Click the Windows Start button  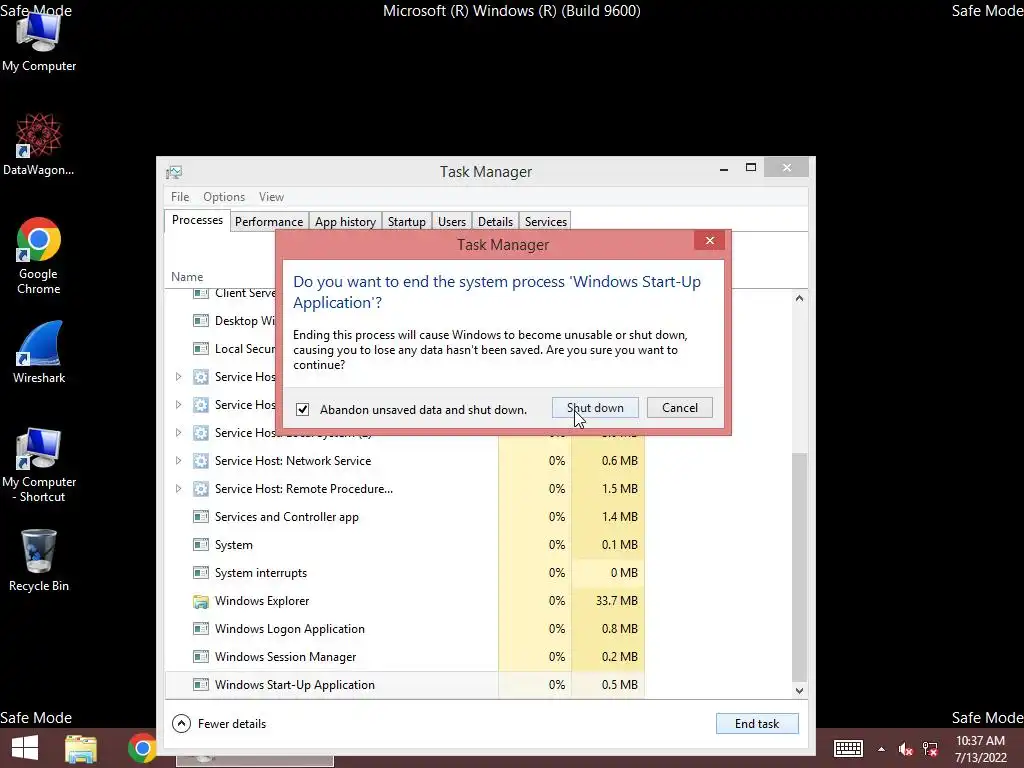pos(25,748)
